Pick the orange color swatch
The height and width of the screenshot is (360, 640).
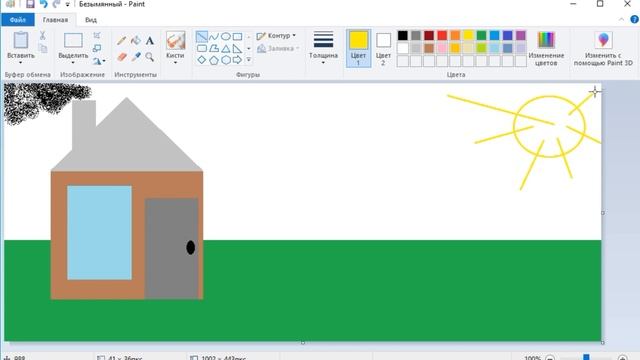(455, 36)
